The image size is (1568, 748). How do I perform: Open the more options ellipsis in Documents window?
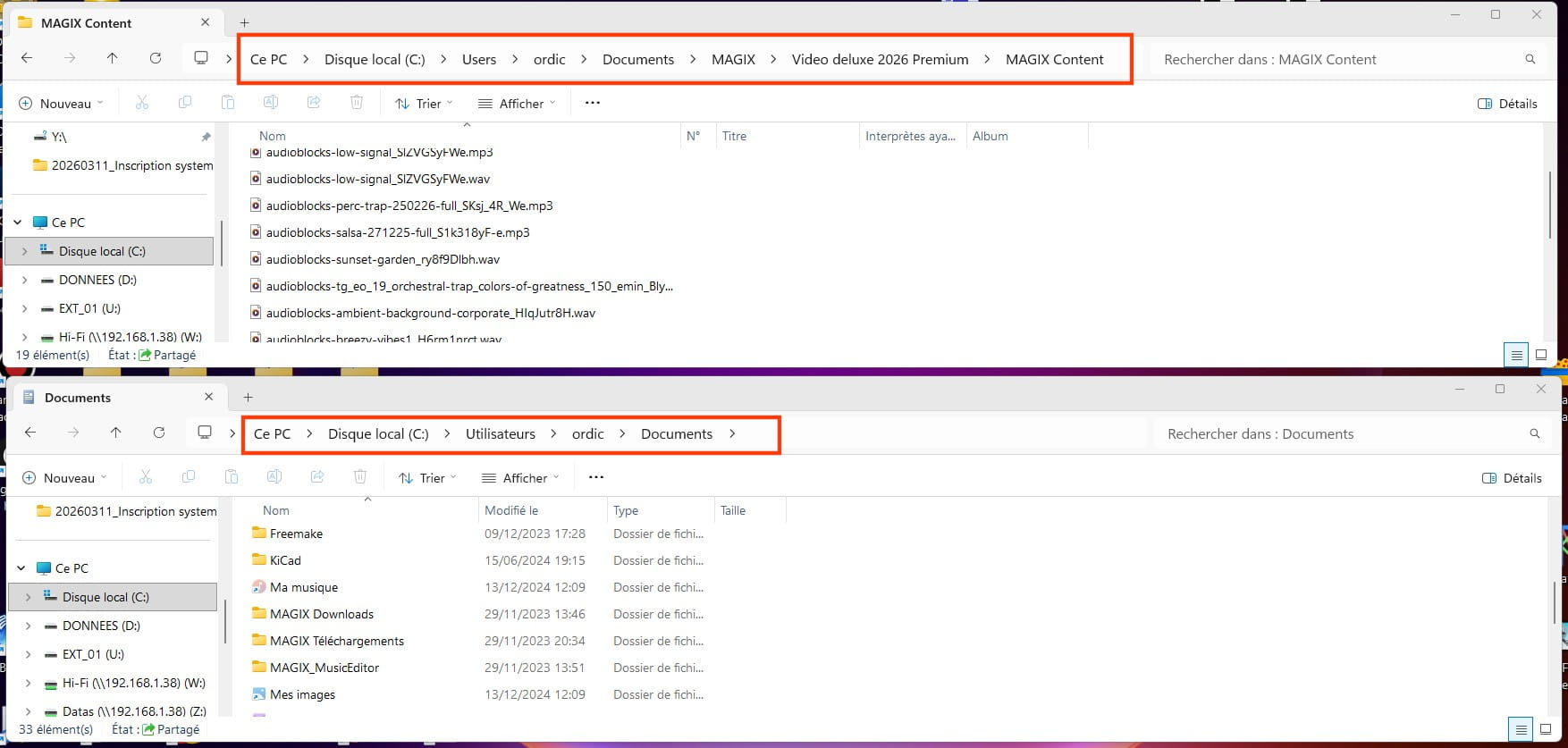pos(596,477)
